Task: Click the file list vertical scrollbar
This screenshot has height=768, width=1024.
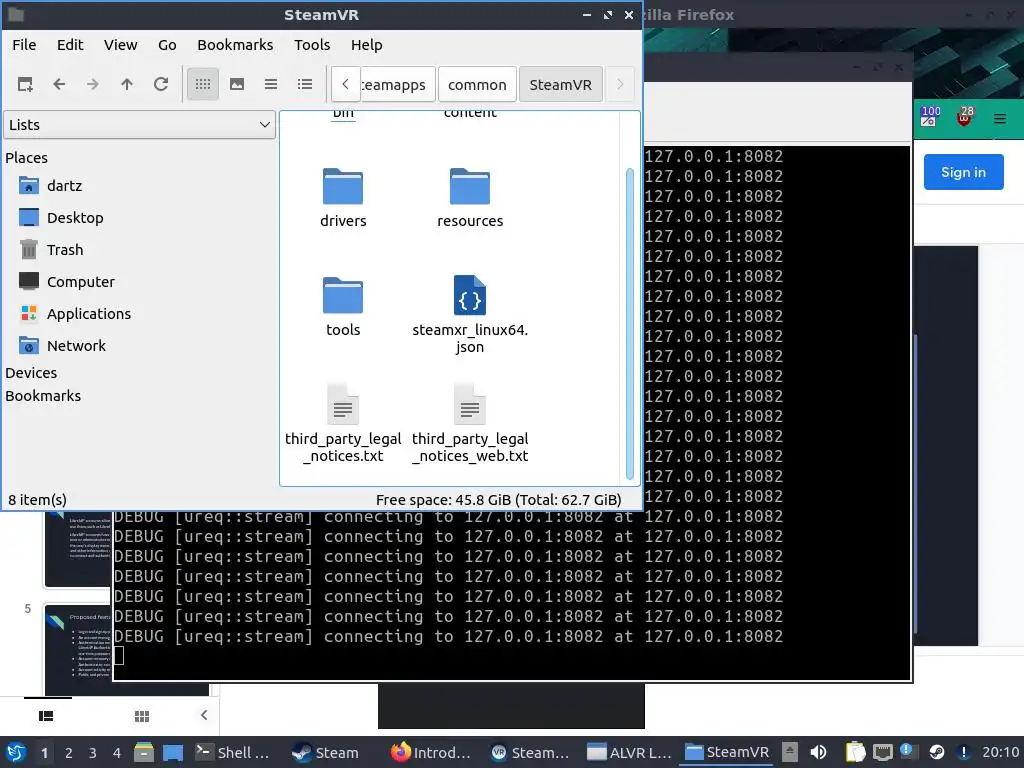Action: (x=630, y=324)
